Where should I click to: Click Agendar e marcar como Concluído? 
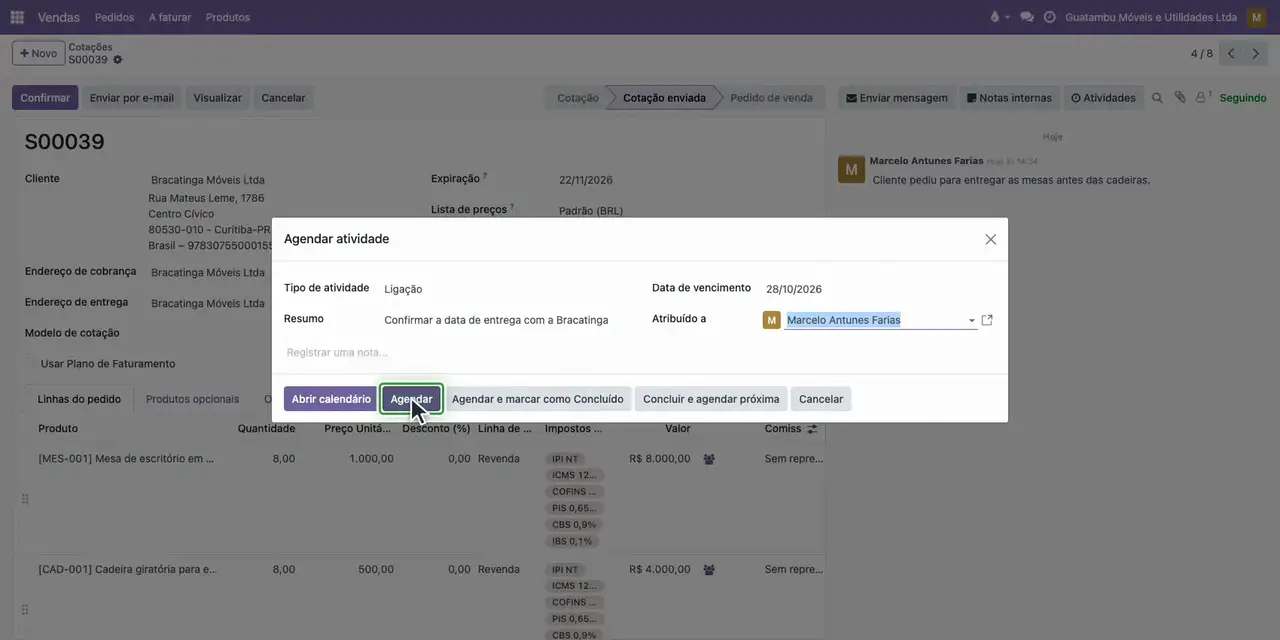click(x=537, y=399)
